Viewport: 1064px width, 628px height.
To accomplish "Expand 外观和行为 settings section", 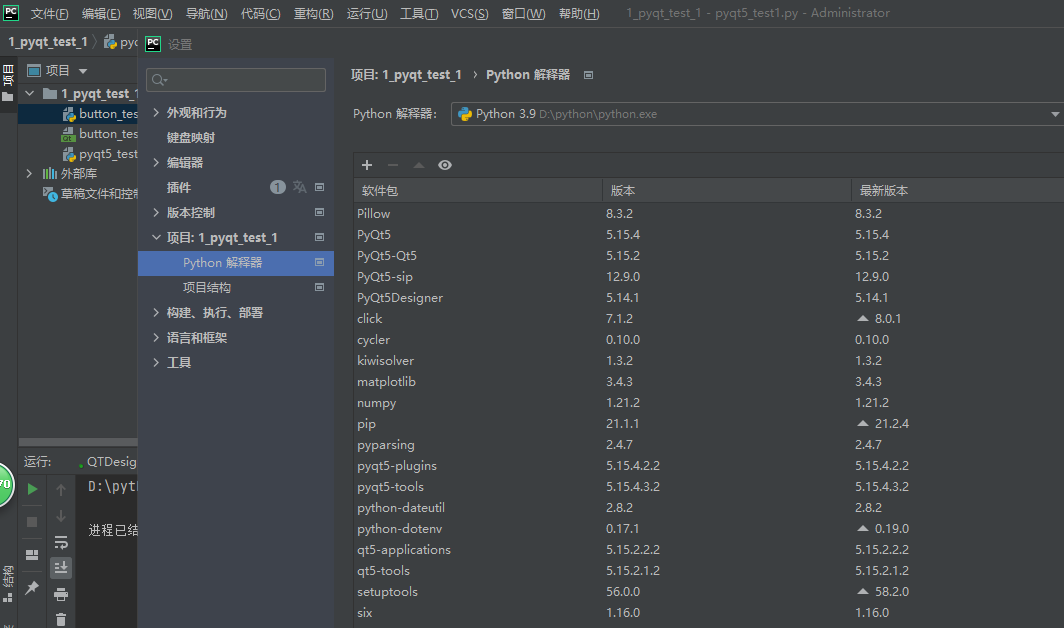I will point(156,113).
